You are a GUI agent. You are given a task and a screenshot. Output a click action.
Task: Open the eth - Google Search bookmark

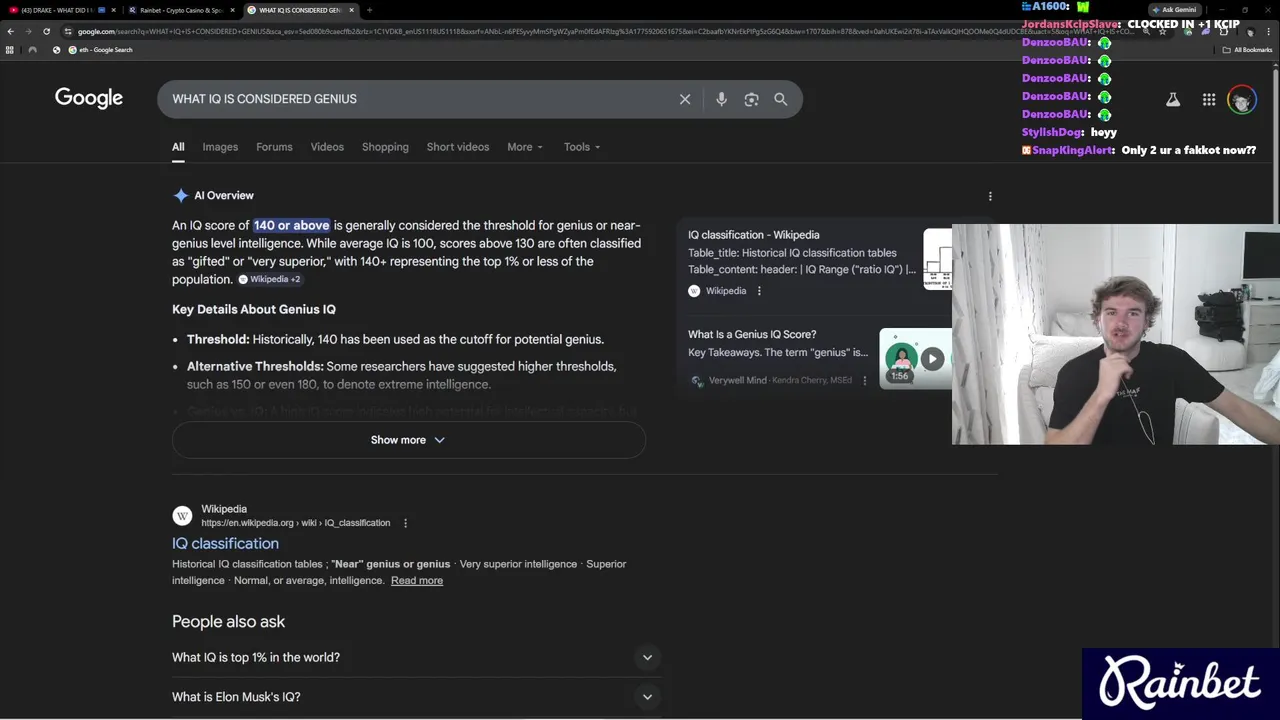tap(100, 50)
